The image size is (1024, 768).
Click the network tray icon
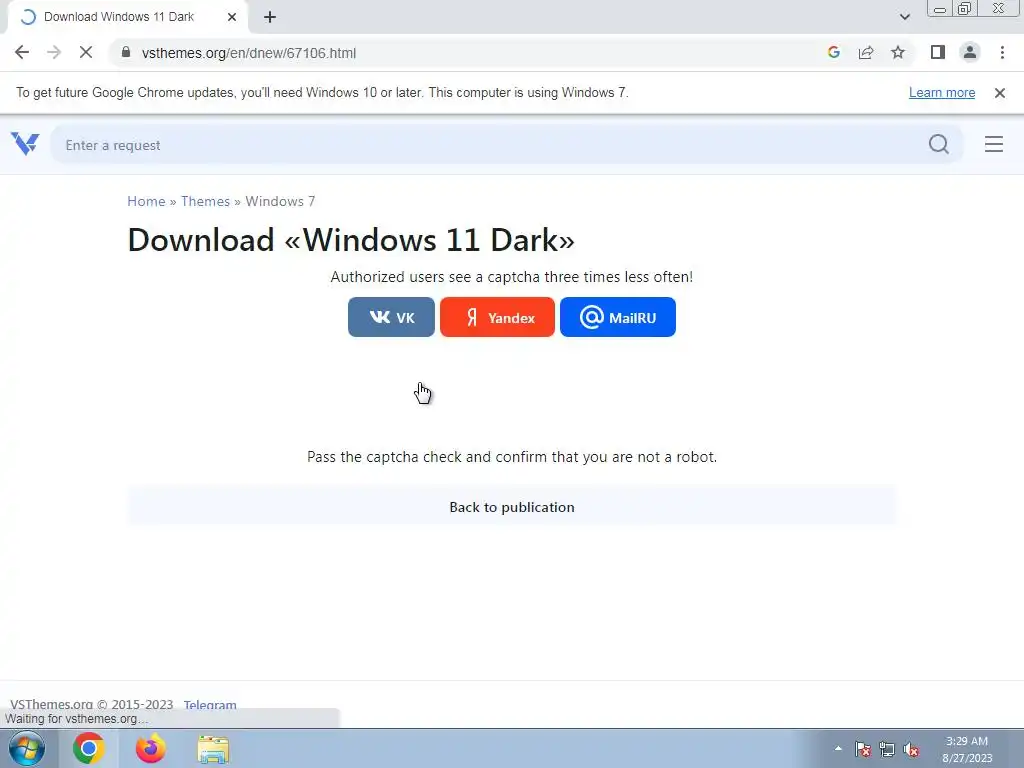click(886, 749)
